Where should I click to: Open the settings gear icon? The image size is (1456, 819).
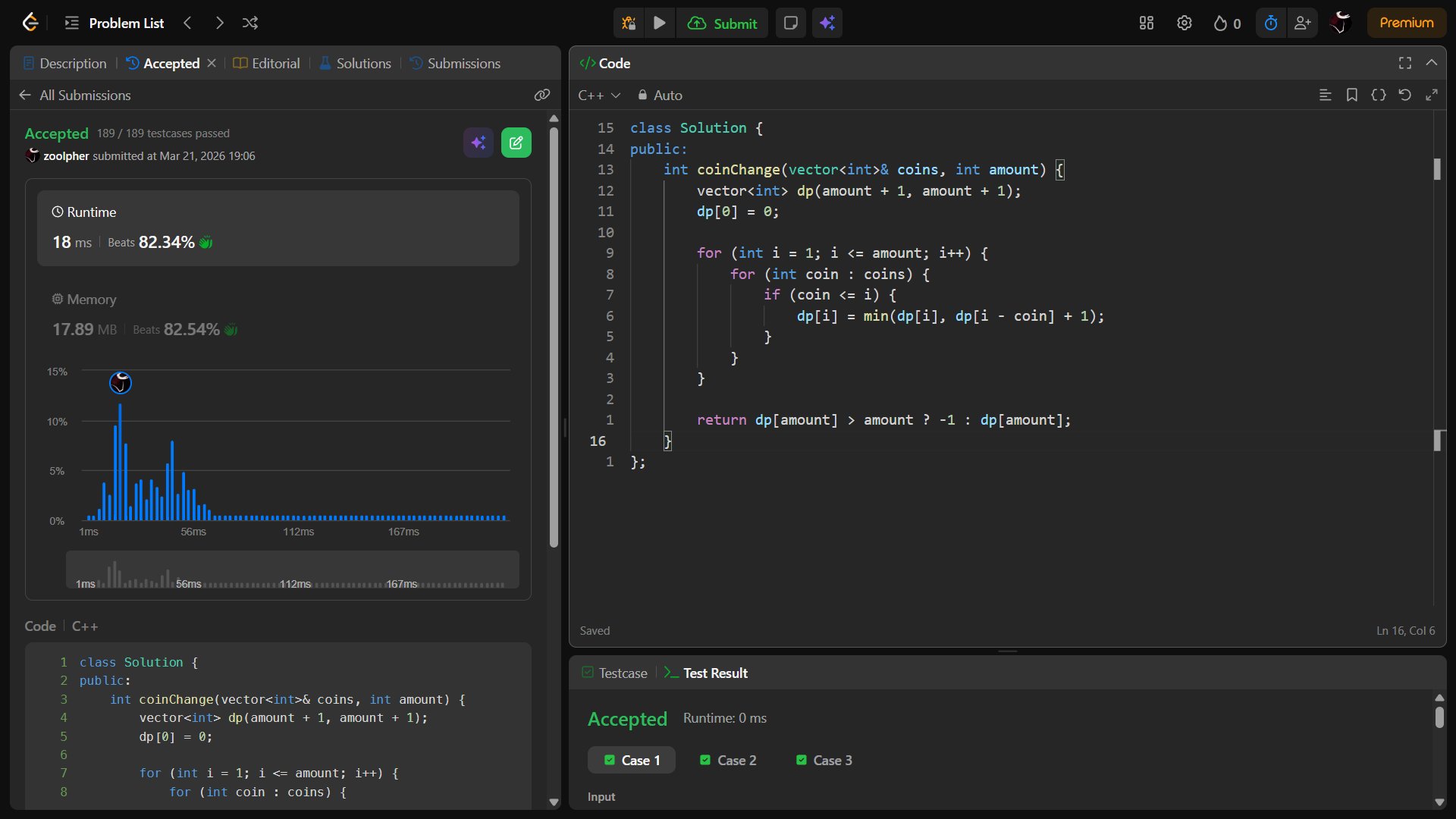(1184, 23)
